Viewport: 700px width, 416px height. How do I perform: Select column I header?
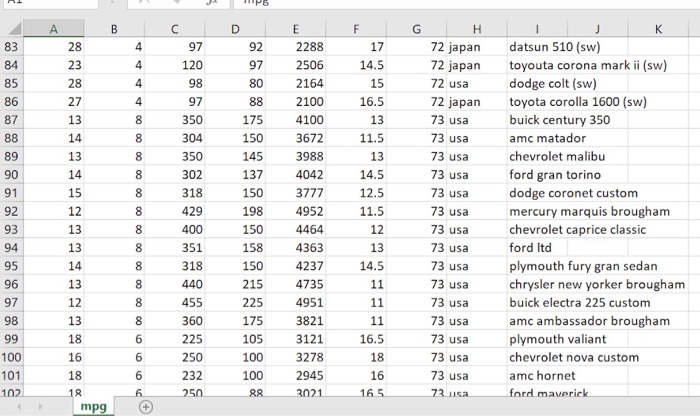(x=537, y=29)
